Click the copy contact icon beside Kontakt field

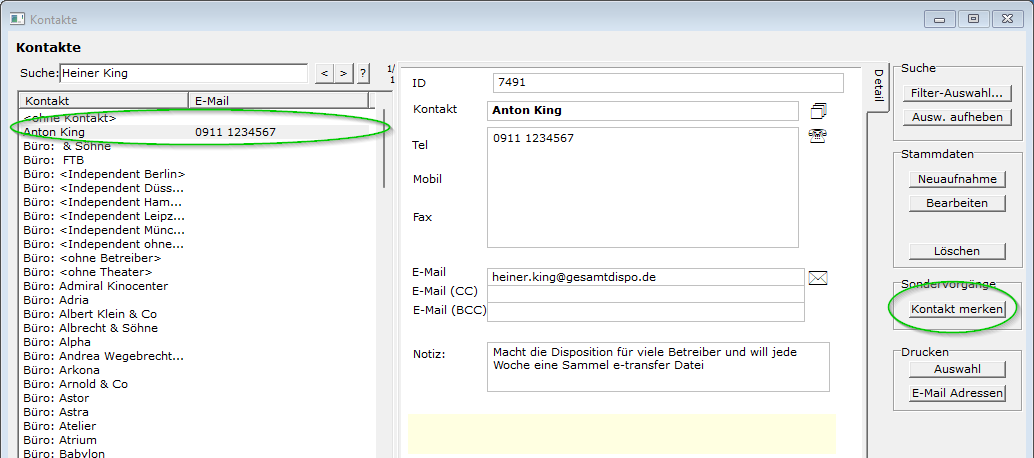(x=819, y=110)
